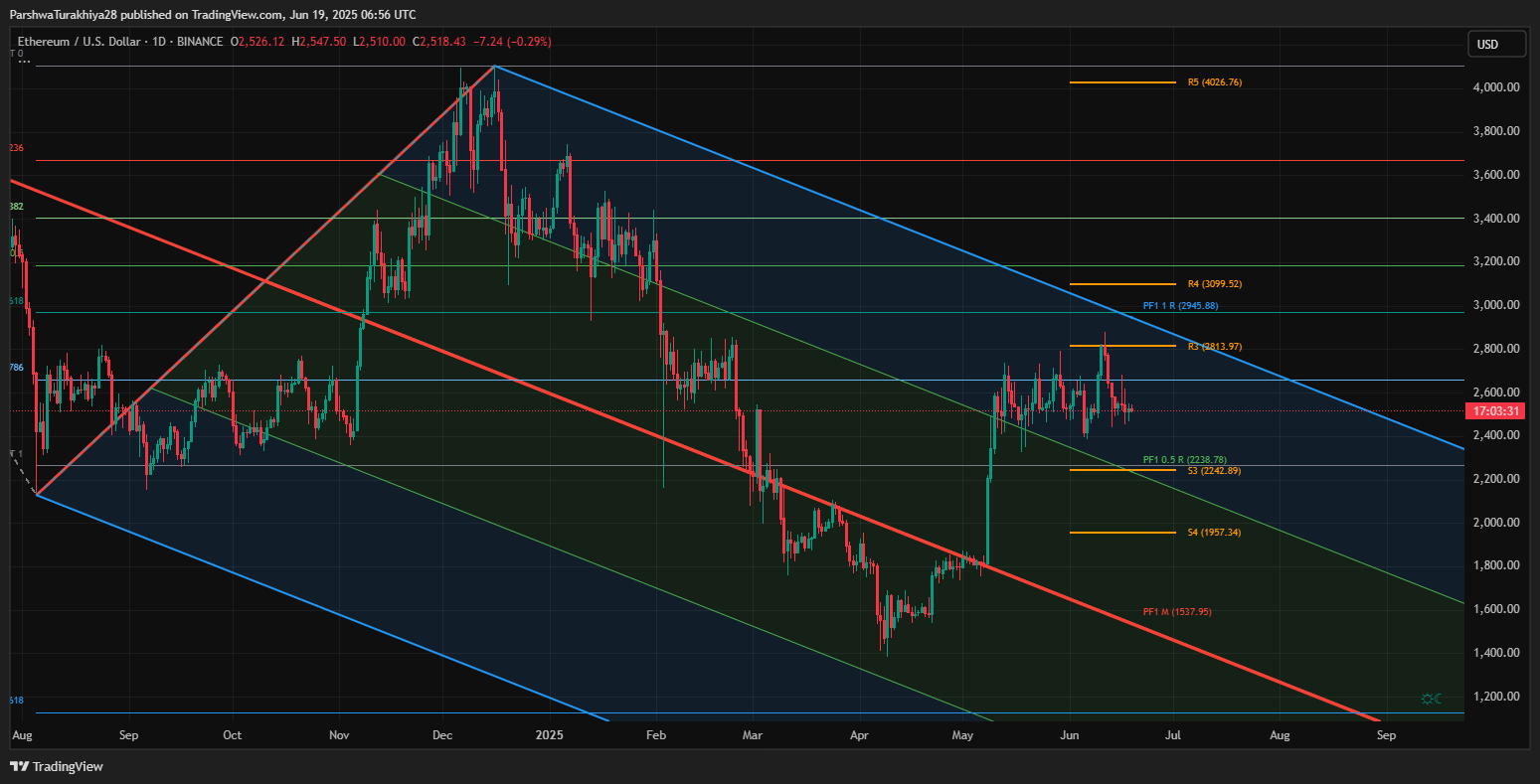Click the PF1 M (1537.95) pitchfork label
Image resolution: width=1540 pixels, height=784 pixels.
1177,612
